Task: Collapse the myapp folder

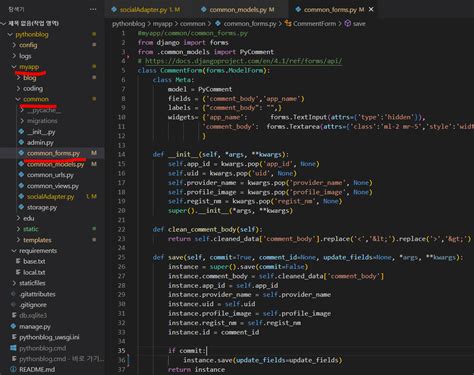Action: (x=29, y=67)
